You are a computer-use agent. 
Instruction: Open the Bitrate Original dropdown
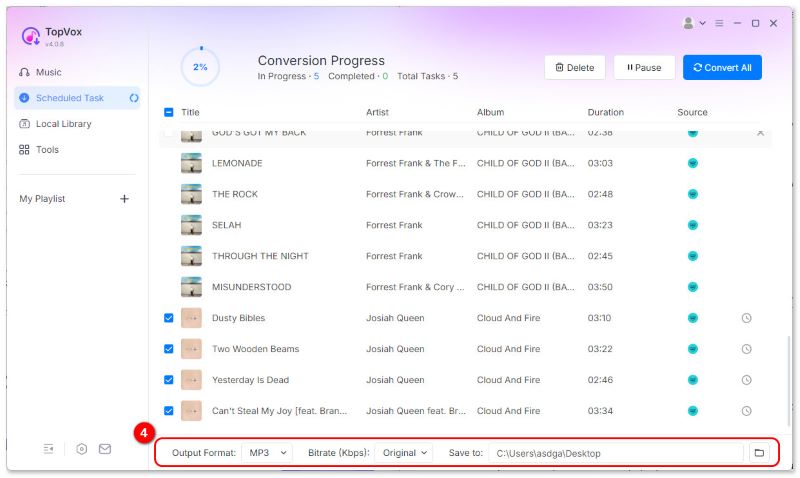[x=404, y=453]
